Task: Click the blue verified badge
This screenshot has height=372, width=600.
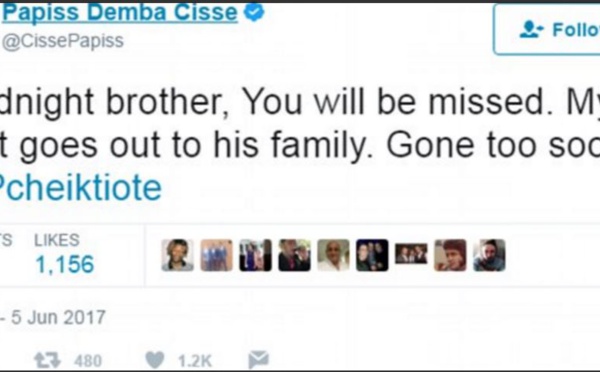Action: (x=254, y=12)
